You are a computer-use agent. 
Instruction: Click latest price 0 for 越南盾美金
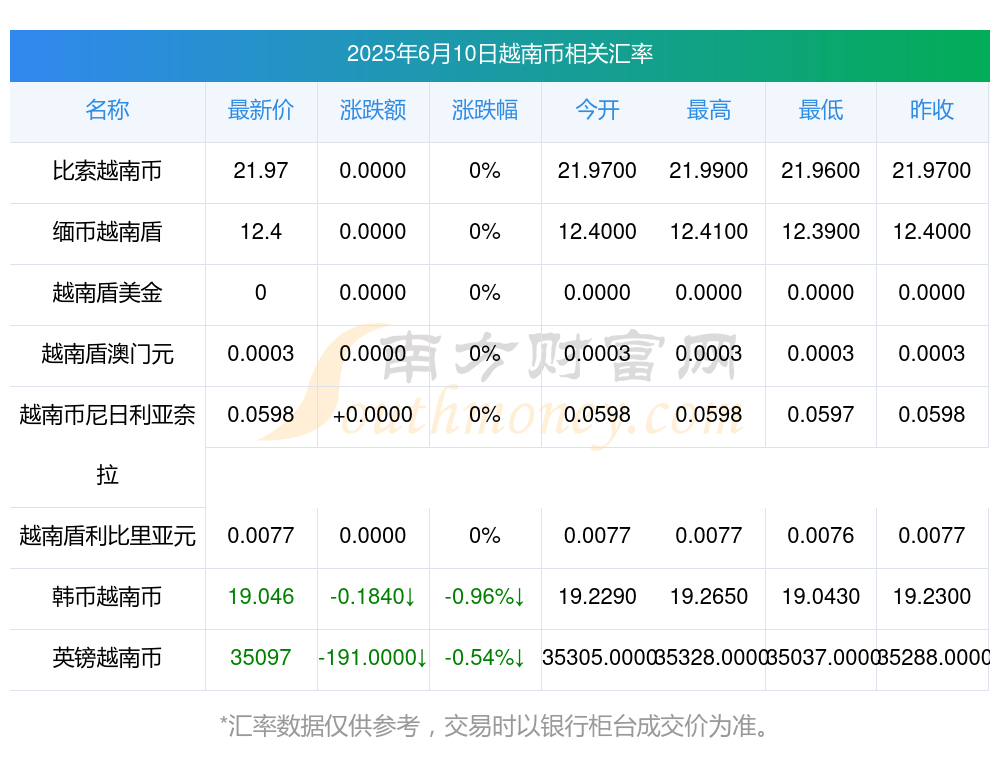(x=261, y=293)
